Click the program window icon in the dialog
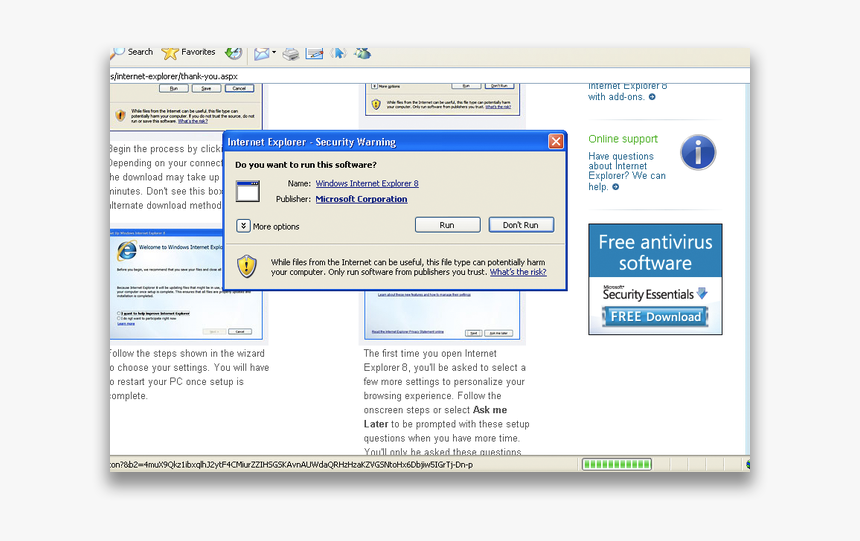Screen dimensions: 860x541 [248, 191]
